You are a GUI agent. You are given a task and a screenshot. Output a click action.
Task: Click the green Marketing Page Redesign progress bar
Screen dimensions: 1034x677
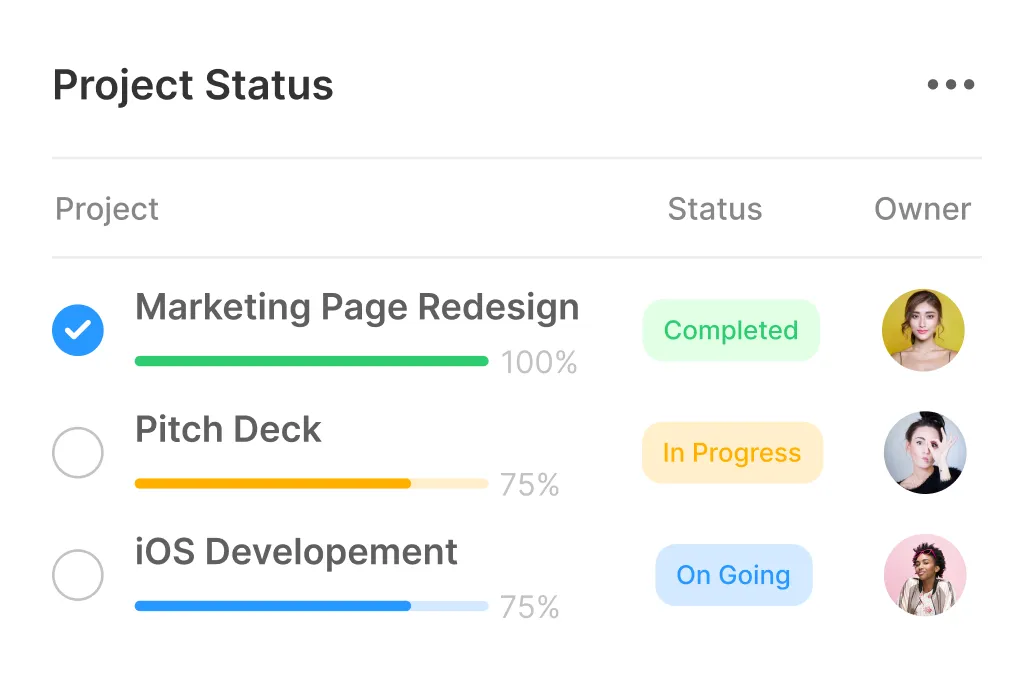click(311, 361)
